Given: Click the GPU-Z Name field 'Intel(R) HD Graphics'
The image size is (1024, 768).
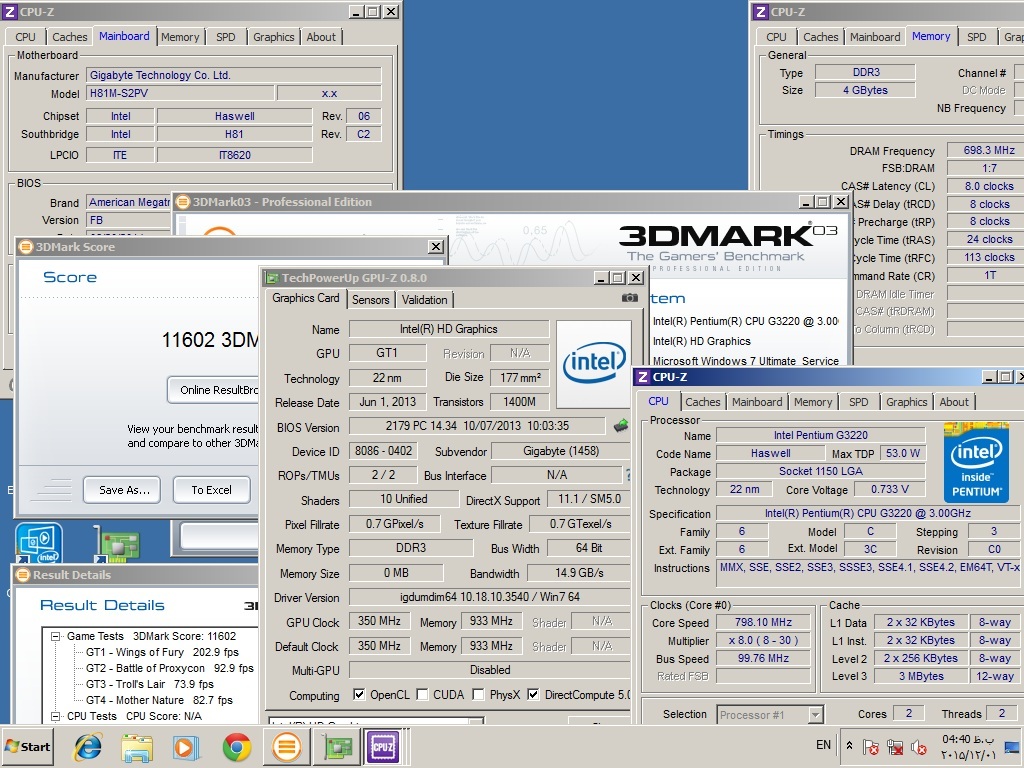Looking at the screenshot, I should pyautogui.click(x=449, y=329).
